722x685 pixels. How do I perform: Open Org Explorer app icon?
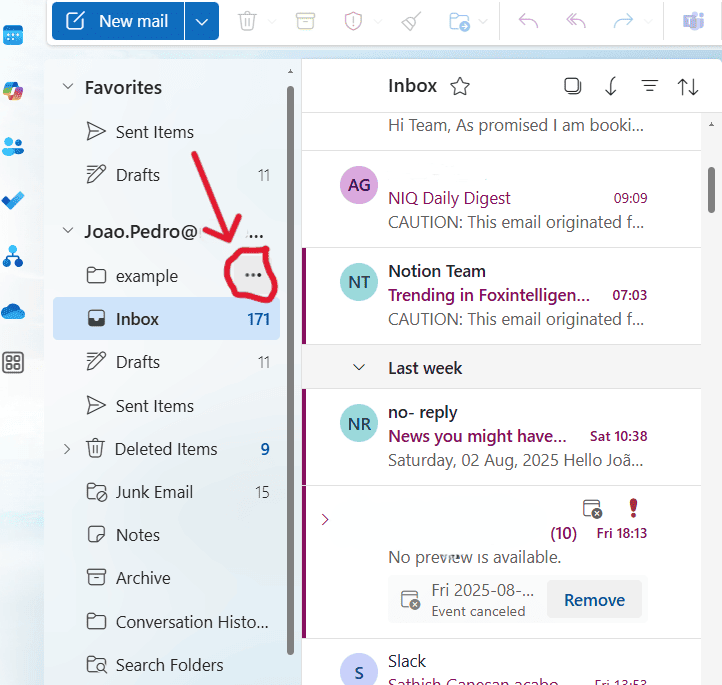coord(13,256)
